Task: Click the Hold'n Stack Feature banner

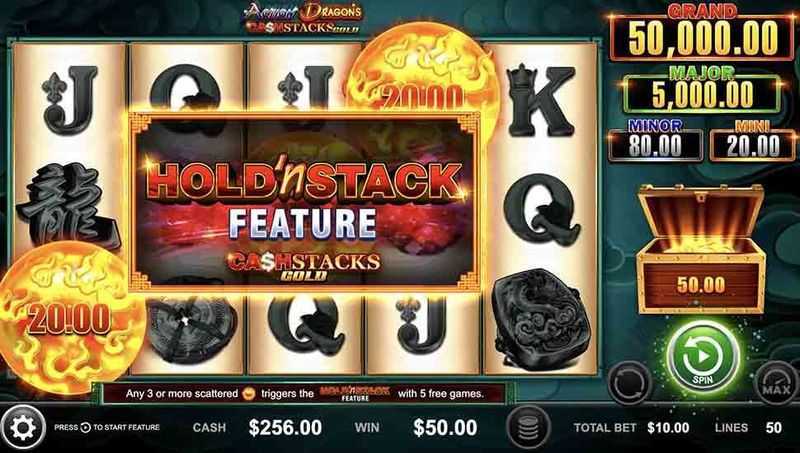Action: coord(304,202)
